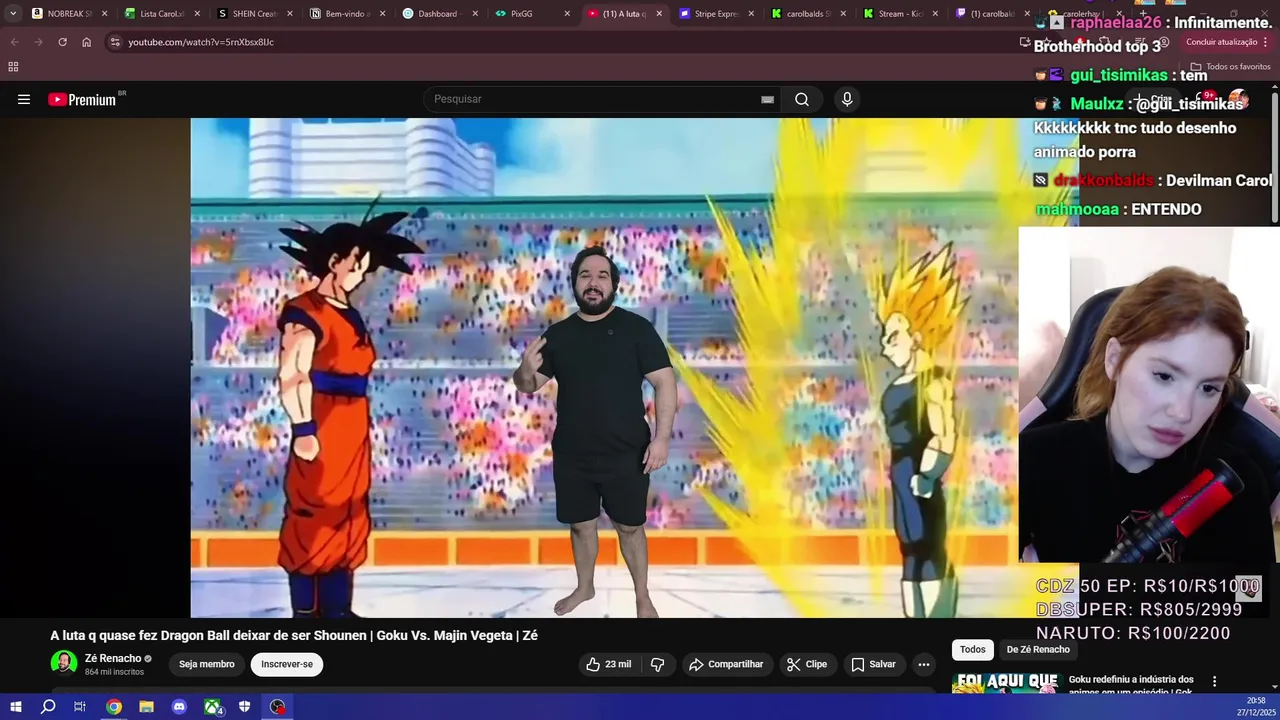Open Task View on taskbar
The width and height of the screenshot is (1280, 720).
pyautogui.click(x=80, y=707)
